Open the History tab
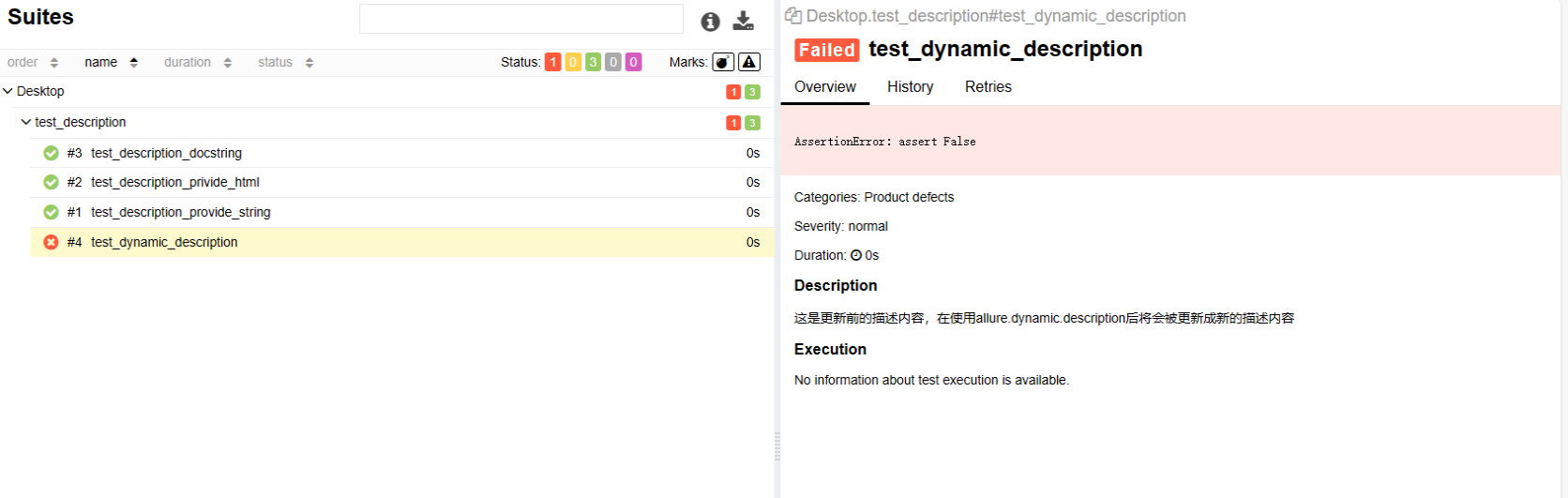 point(910,86)
